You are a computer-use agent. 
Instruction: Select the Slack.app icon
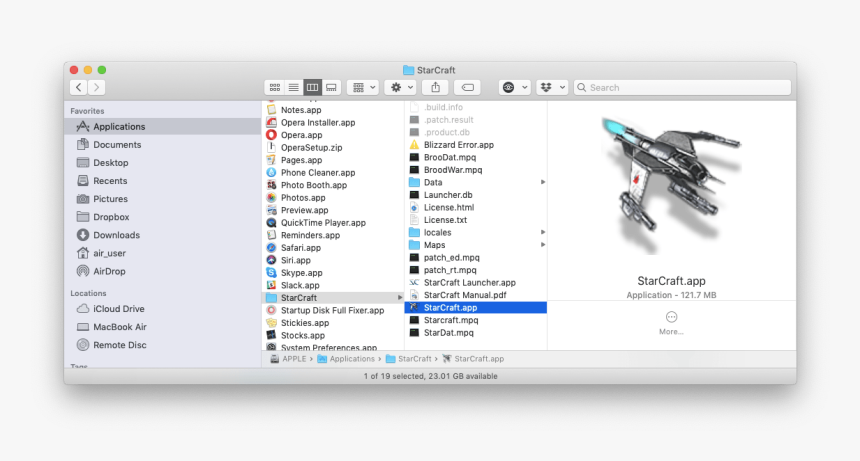click(271, 285)
